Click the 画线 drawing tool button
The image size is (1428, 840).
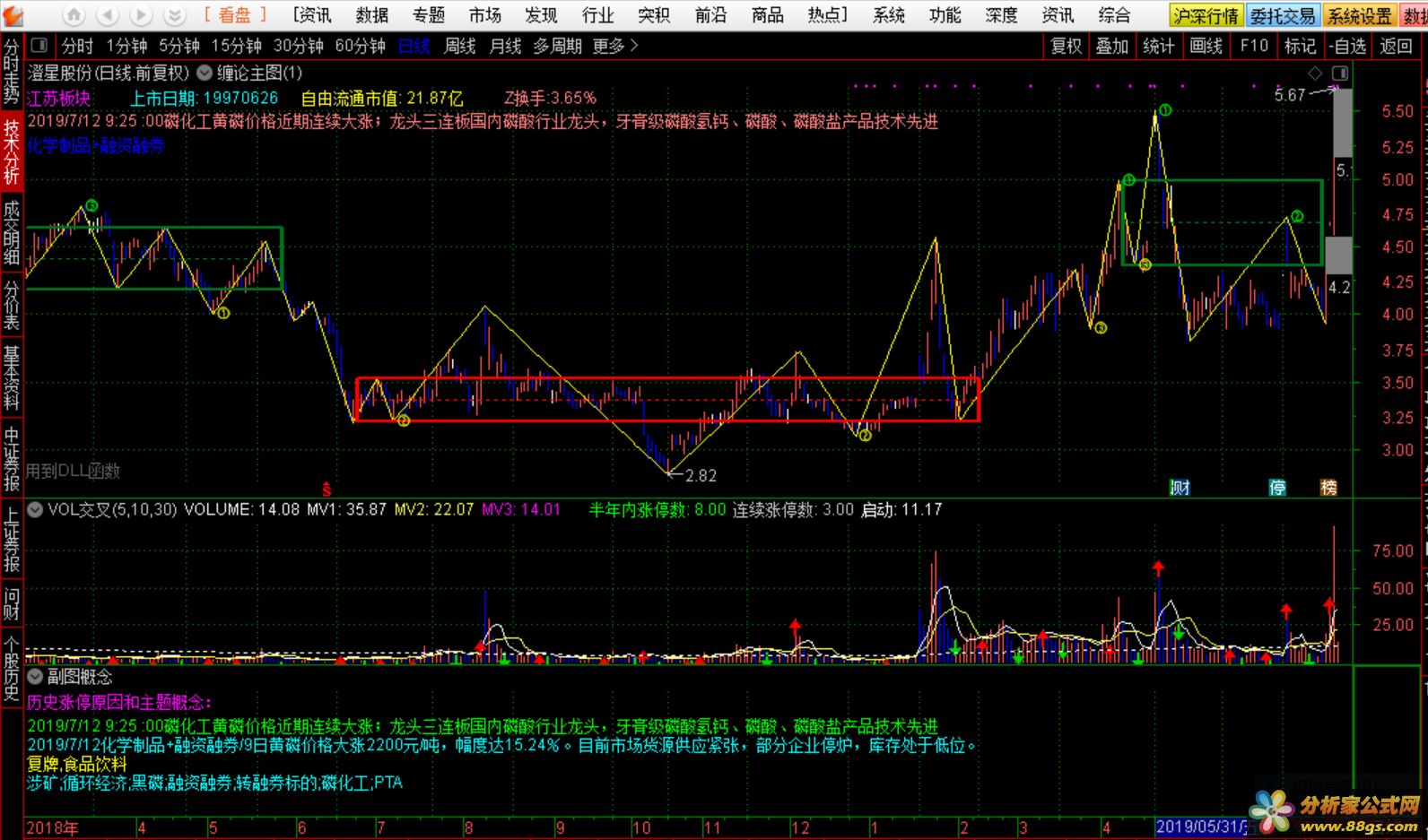pos(1206,46)
